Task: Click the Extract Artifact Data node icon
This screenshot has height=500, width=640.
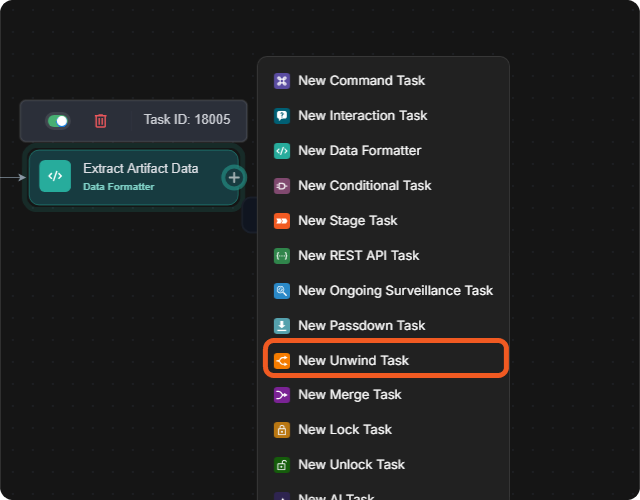Action: (55, 176)
